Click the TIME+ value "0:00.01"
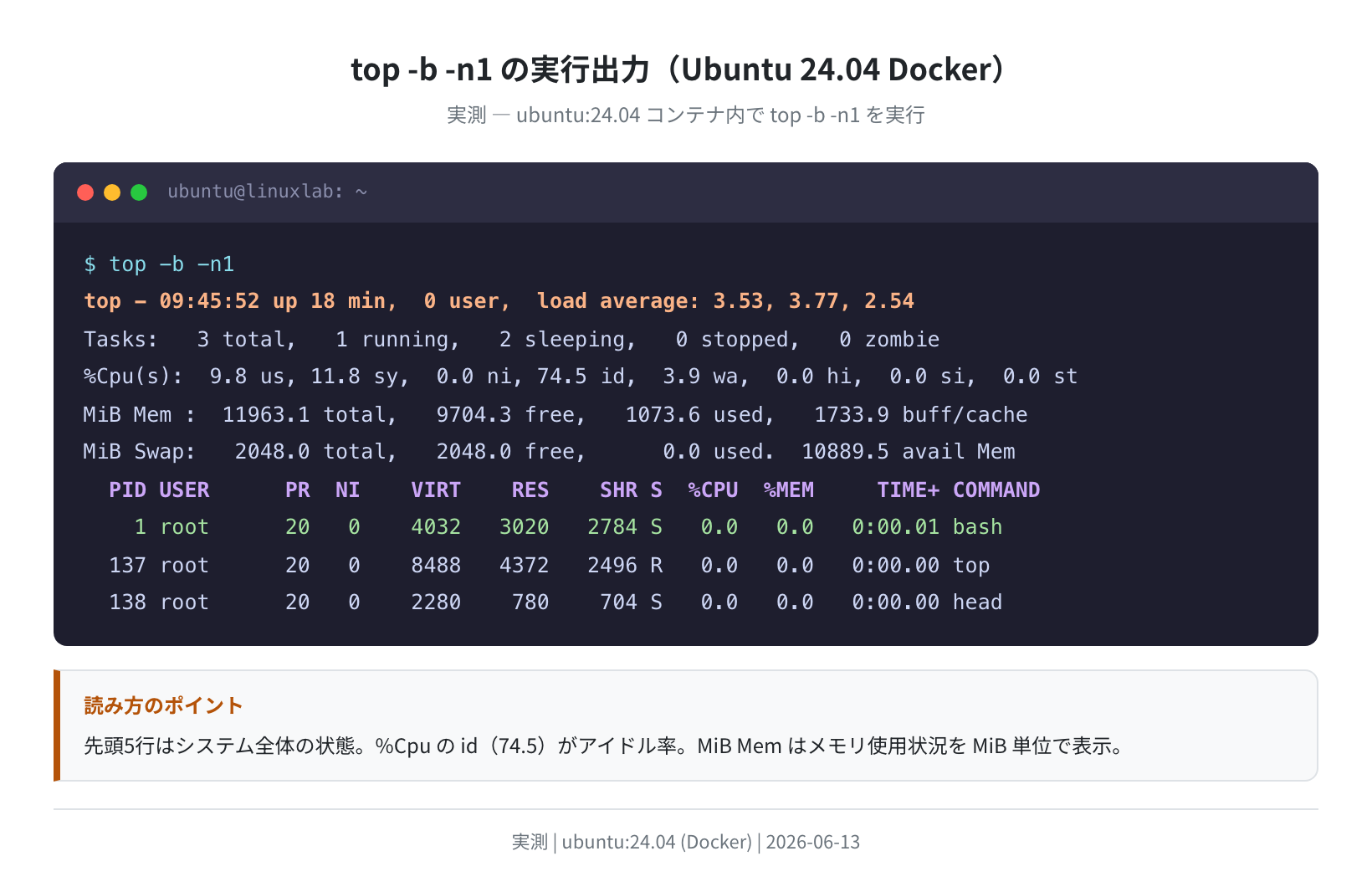The width and height of the screenshot is (1372, 887). 896,527
